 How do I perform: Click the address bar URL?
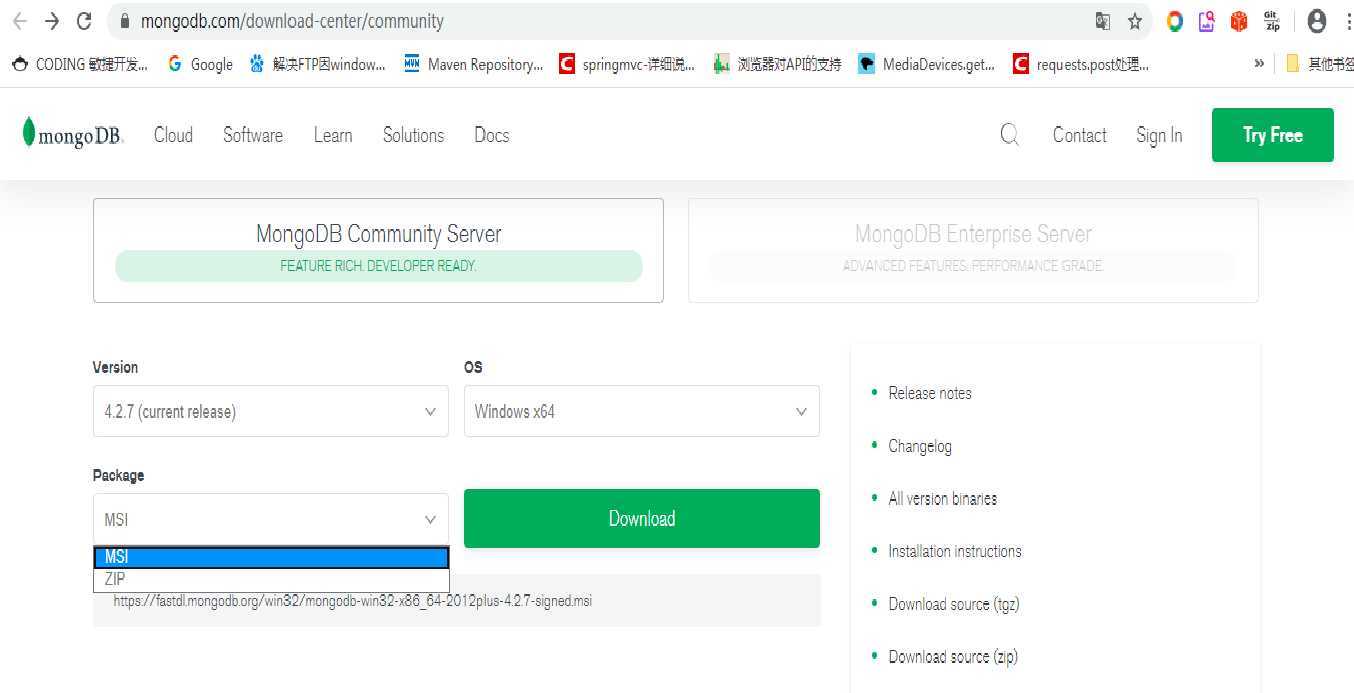292,21
